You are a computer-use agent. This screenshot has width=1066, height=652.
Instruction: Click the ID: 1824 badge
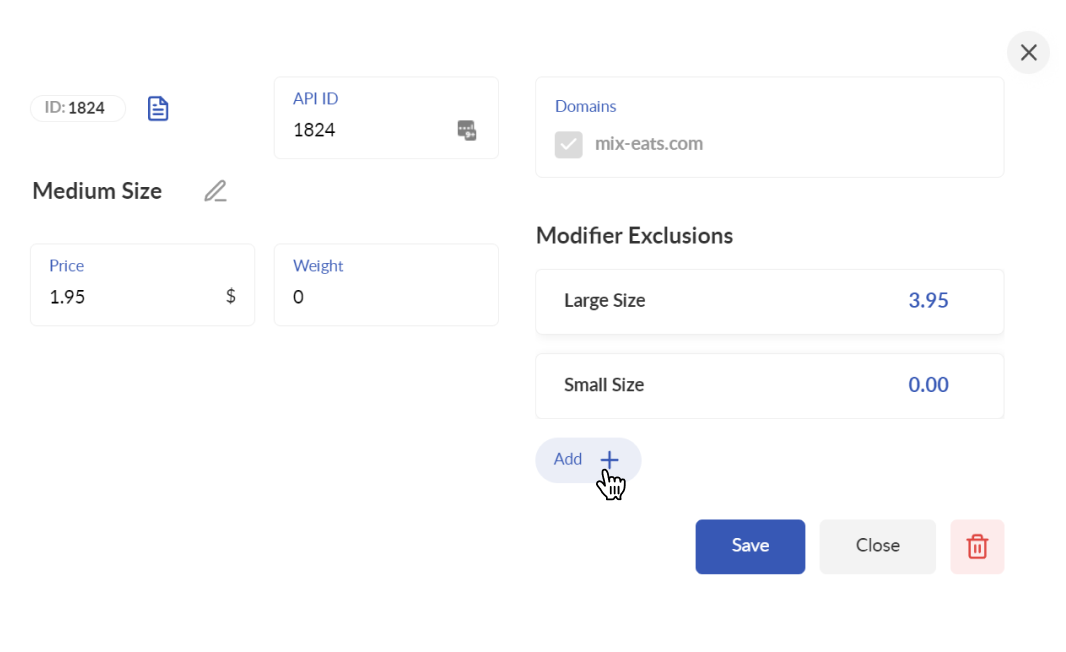click(78, 108)
